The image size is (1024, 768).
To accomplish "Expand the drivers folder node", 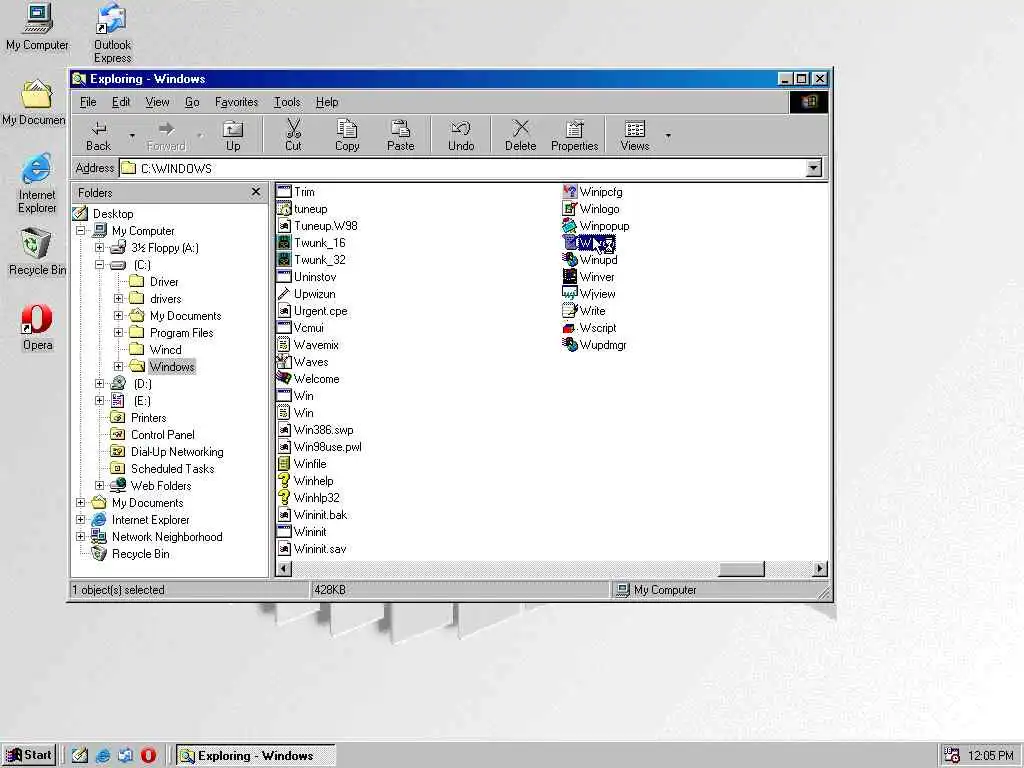I will pos(118,298).
